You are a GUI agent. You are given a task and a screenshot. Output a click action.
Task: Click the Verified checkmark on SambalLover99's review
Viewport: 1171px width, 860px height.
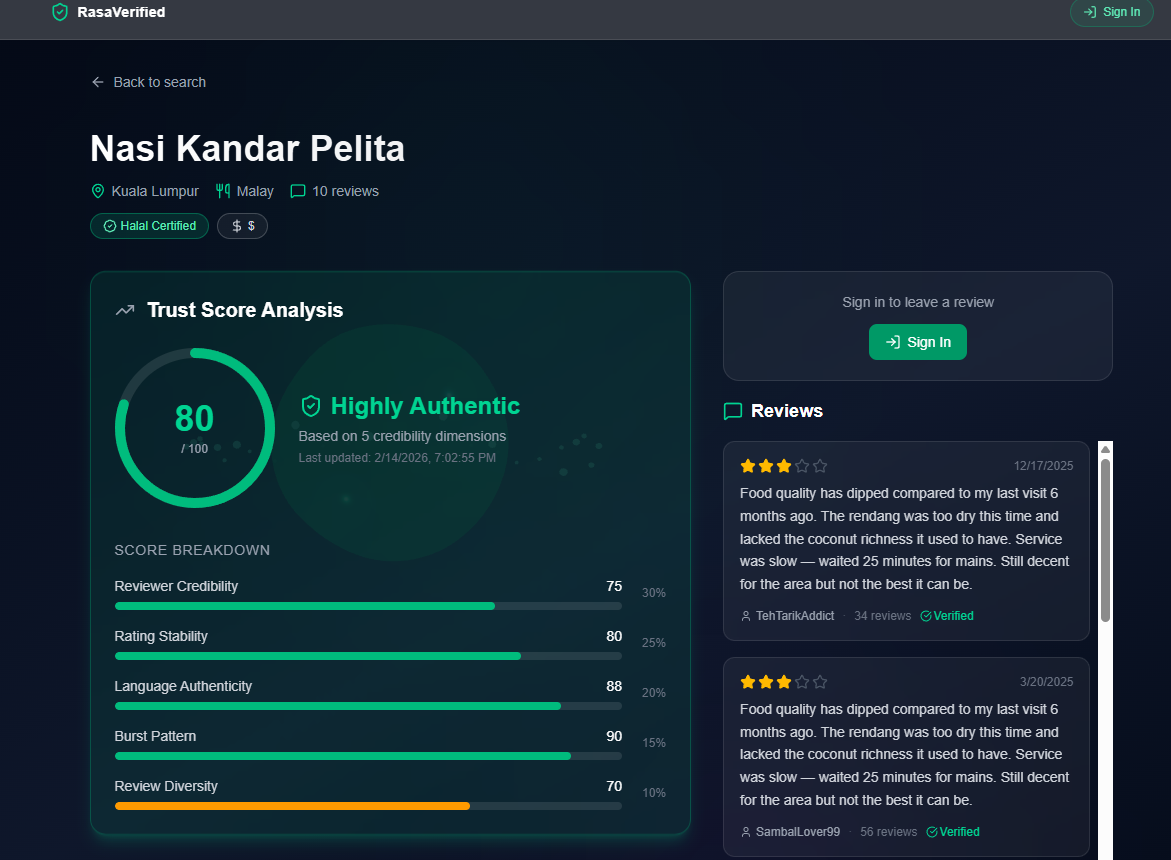932,832
